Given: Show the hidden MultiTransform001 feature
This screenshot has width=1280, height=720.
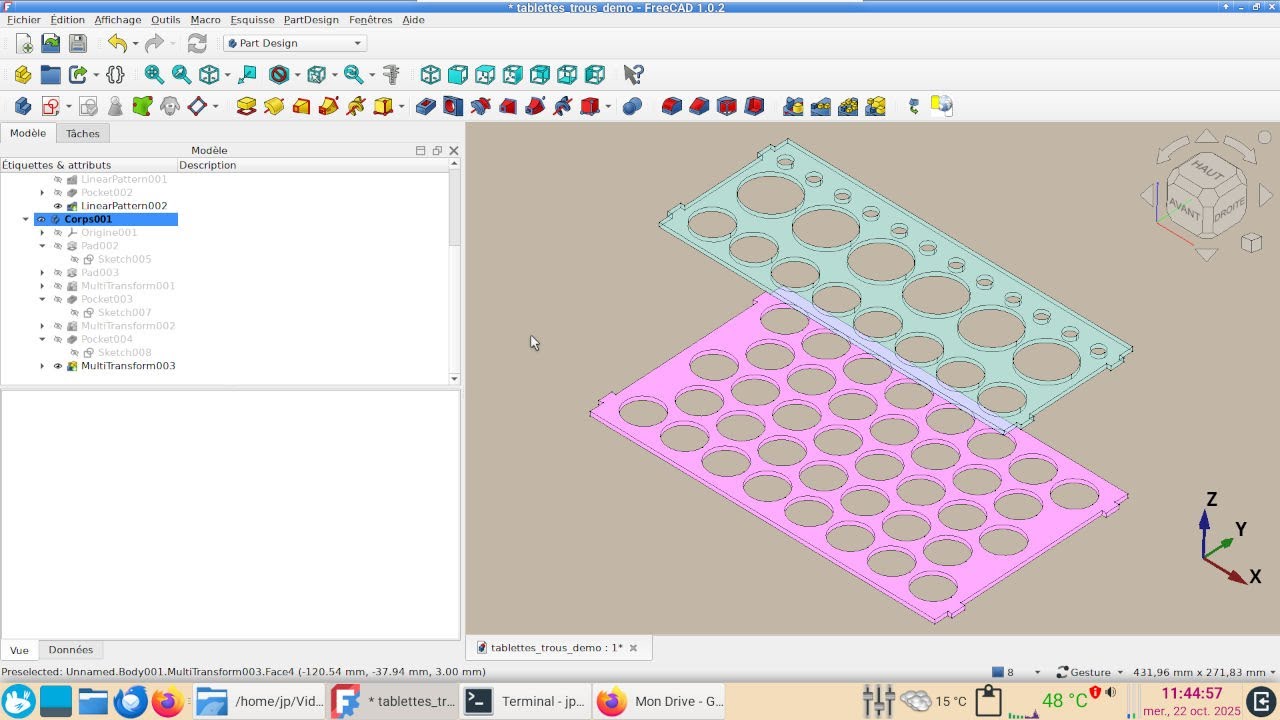Looking at the screenshot, I should pyautogui.click(x=58, y=286).
